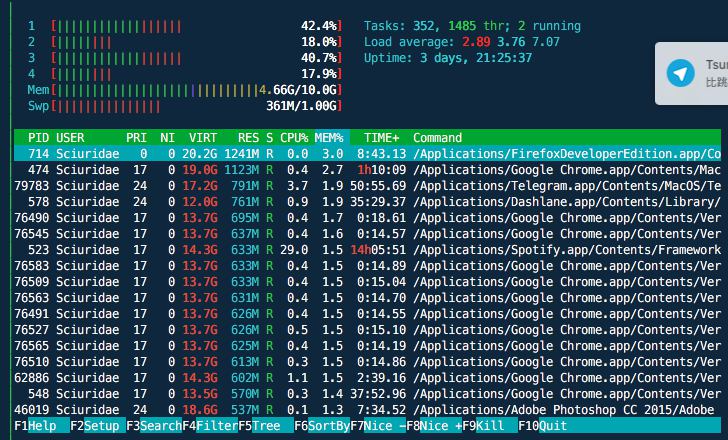
Task: Click the Command column header
Action: pyautogui.click(x=437, y=138)
